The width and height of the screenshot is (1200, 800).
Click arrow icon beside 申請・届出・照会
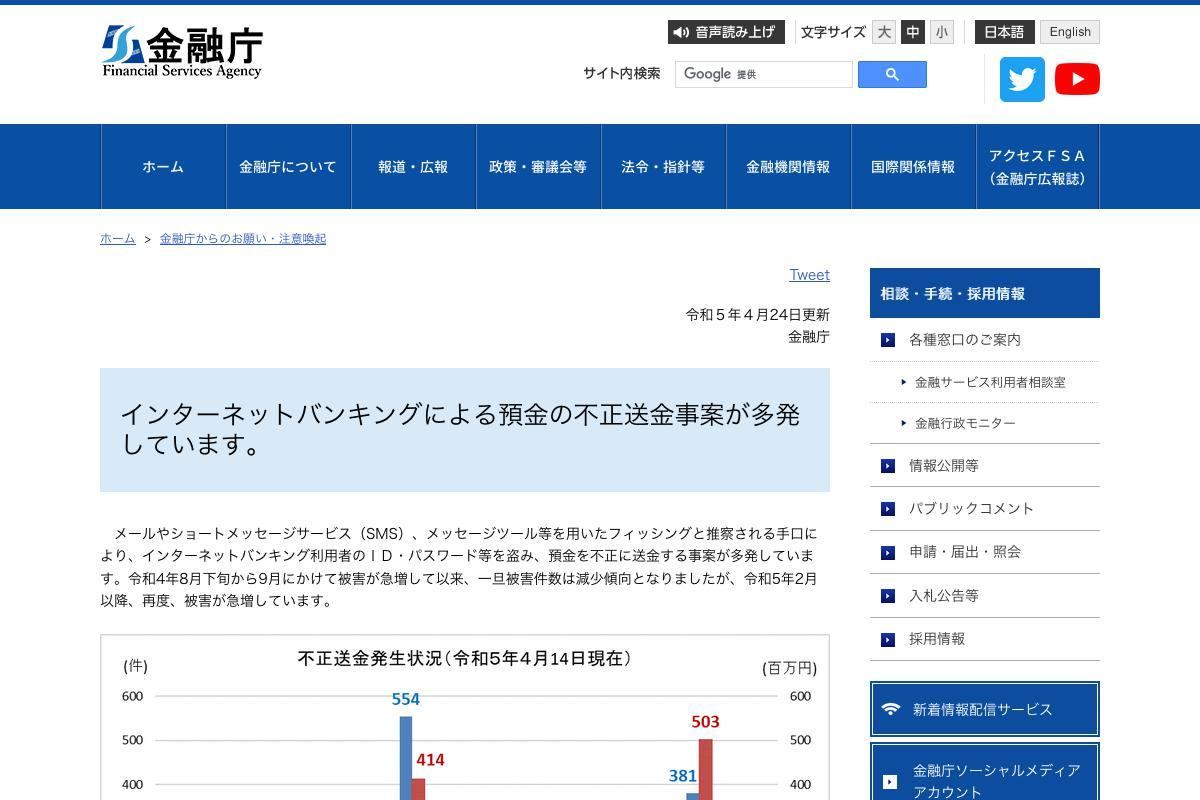coord(888,553)
